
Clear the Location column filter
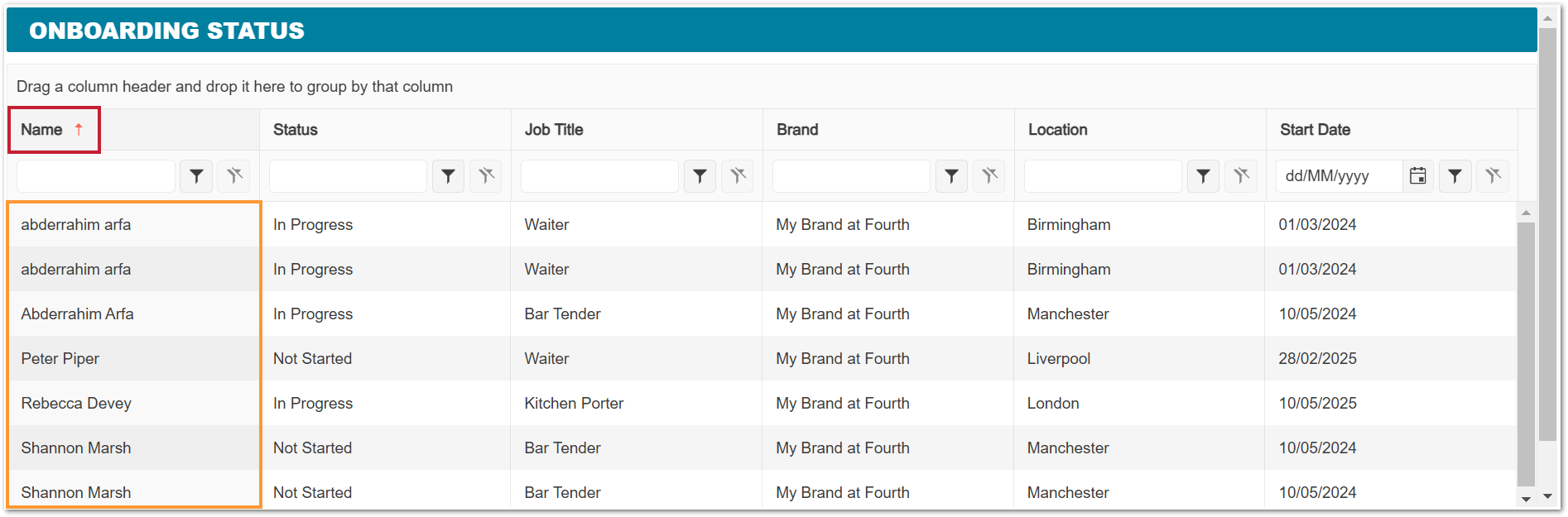pyautogui.click(x=1241, y=176)
